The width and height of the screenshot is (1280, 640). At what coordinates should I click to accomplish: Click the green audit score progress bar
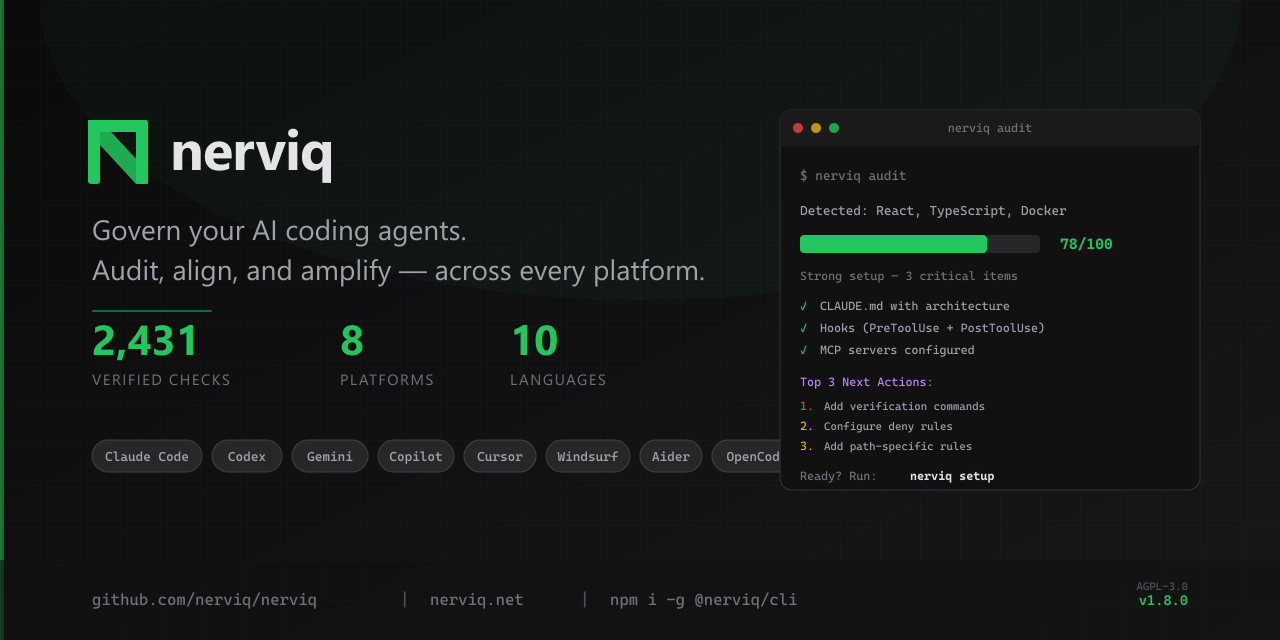click(x=893, y=244)
